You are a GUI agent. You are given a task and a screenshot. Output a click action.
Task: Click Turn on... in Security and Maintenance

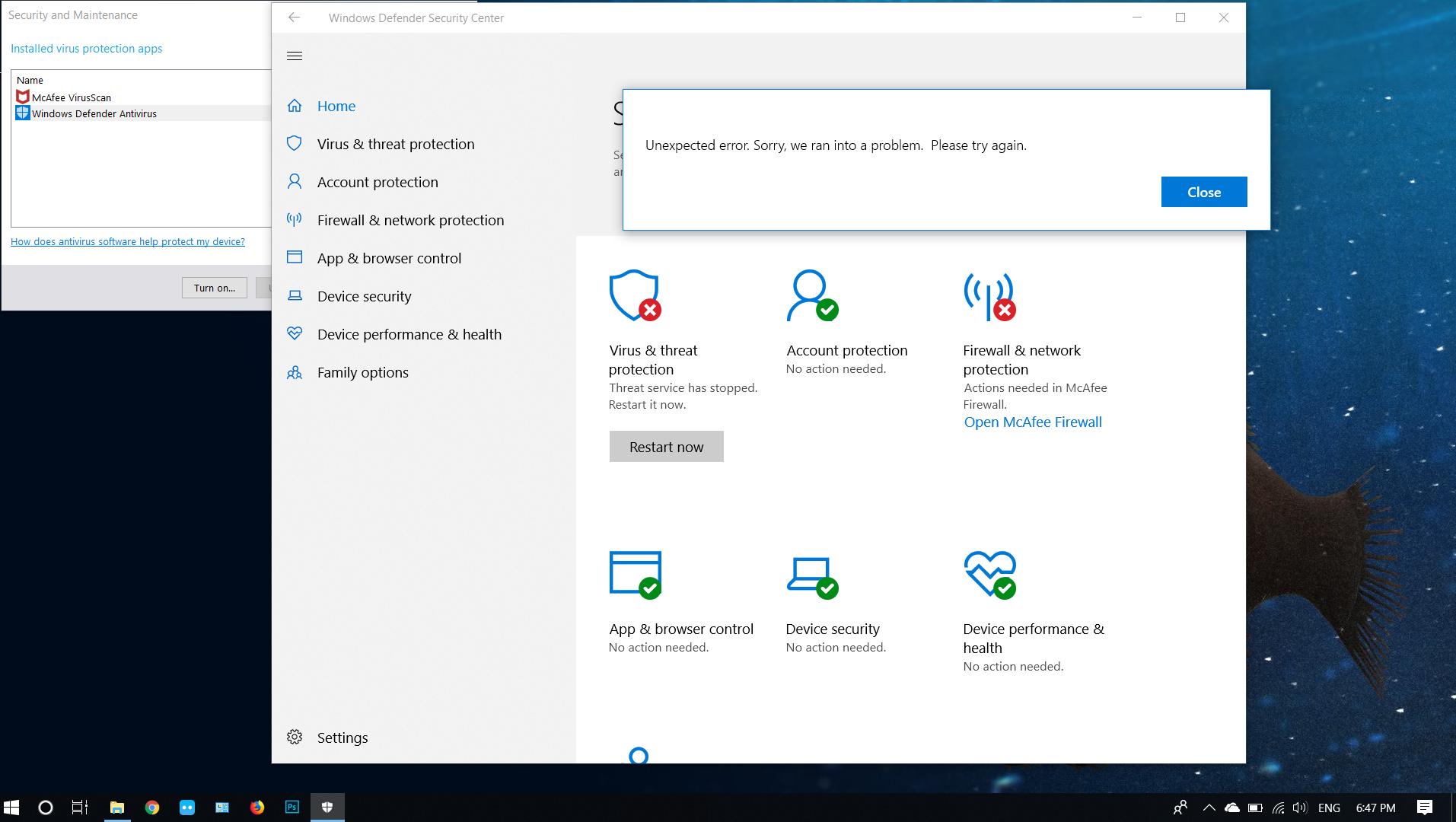(215, 288)
